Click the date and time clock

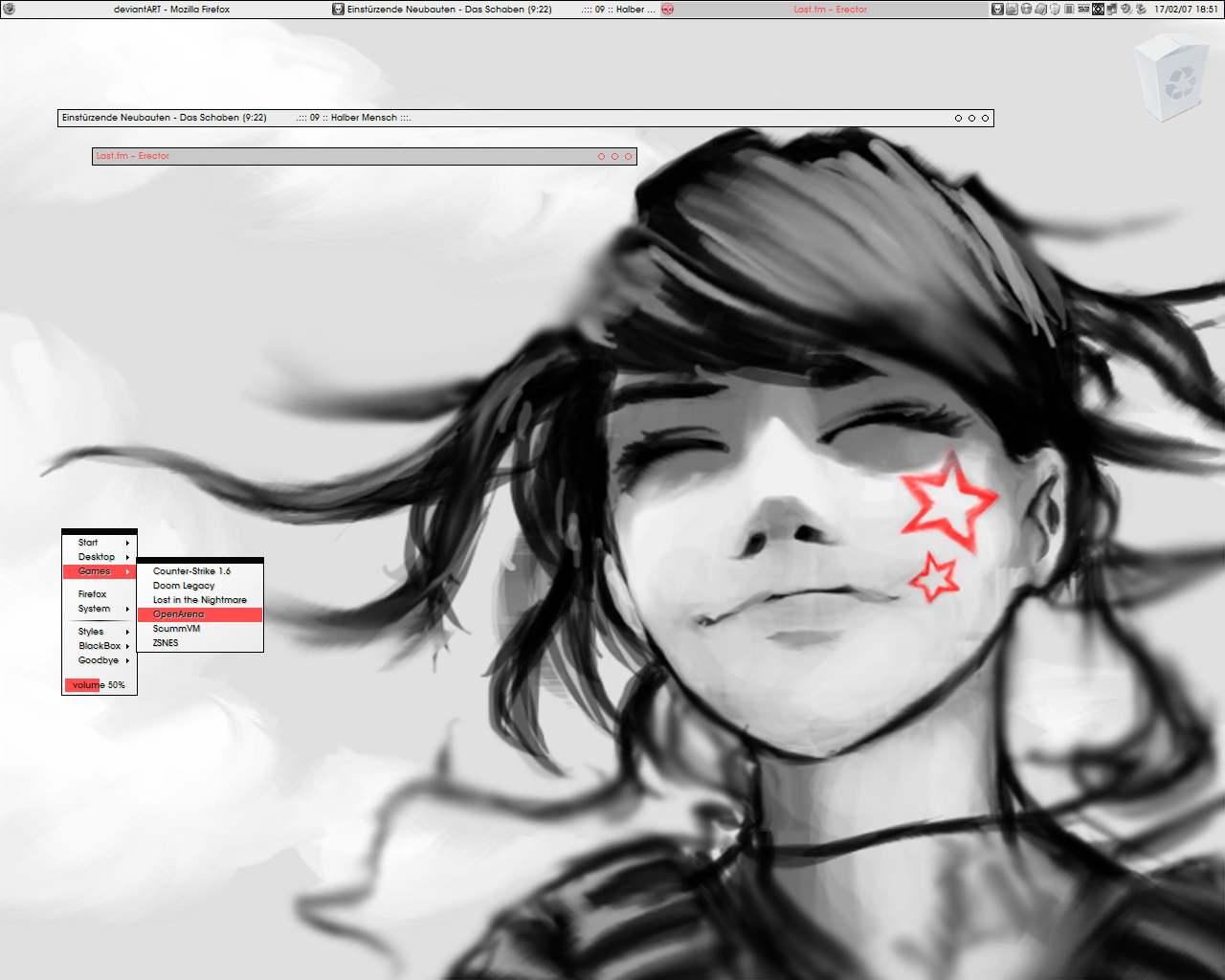tap(1187, 9)
